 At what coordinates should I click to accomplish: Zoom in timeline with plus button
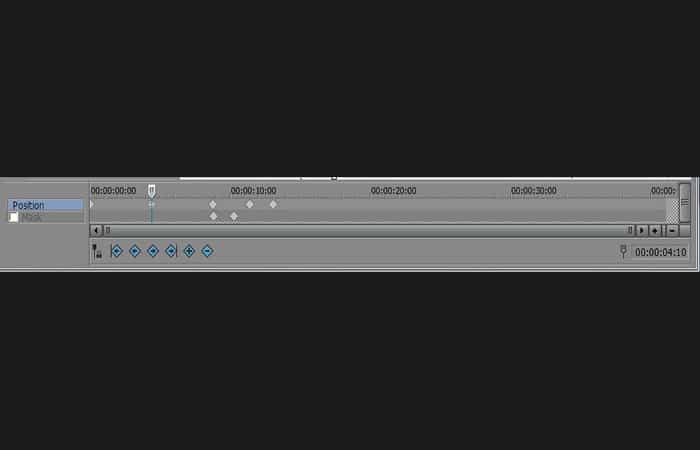pyautogui.click(x=655, y=231)
